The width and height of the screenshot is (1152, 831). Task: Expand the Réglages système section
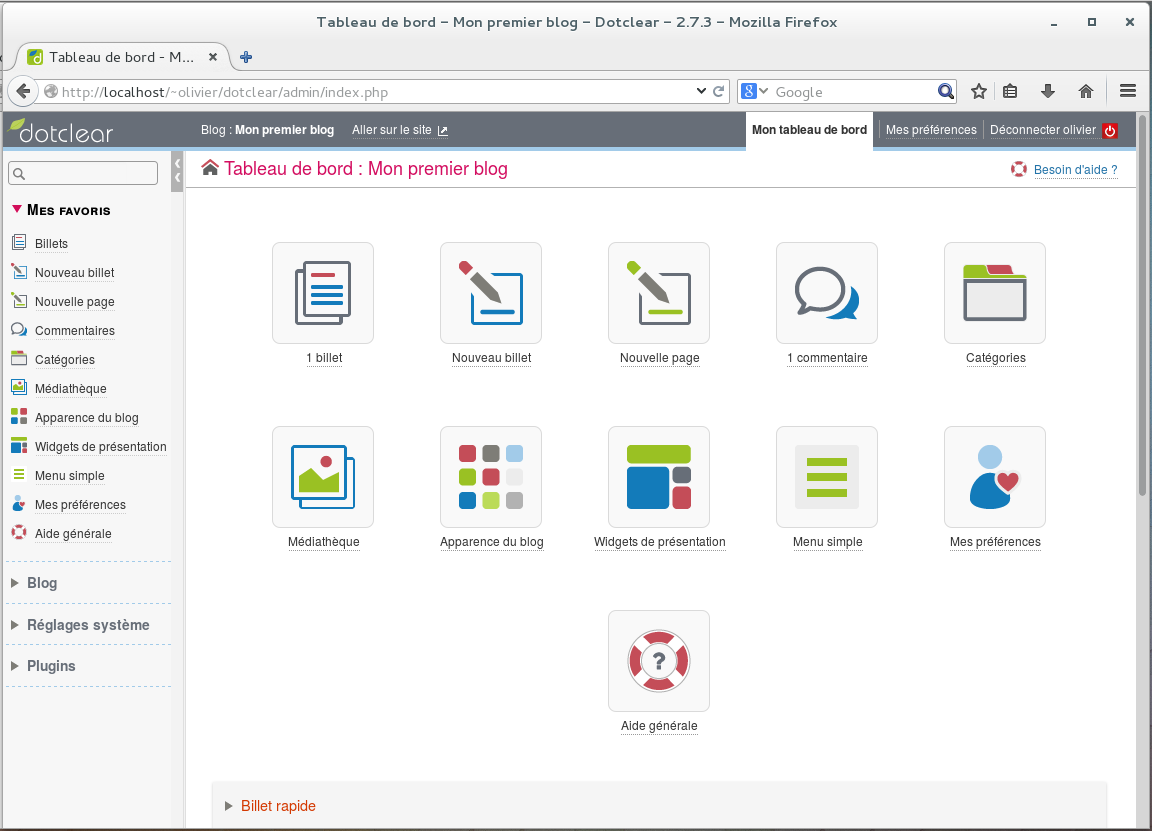[88, 625]
